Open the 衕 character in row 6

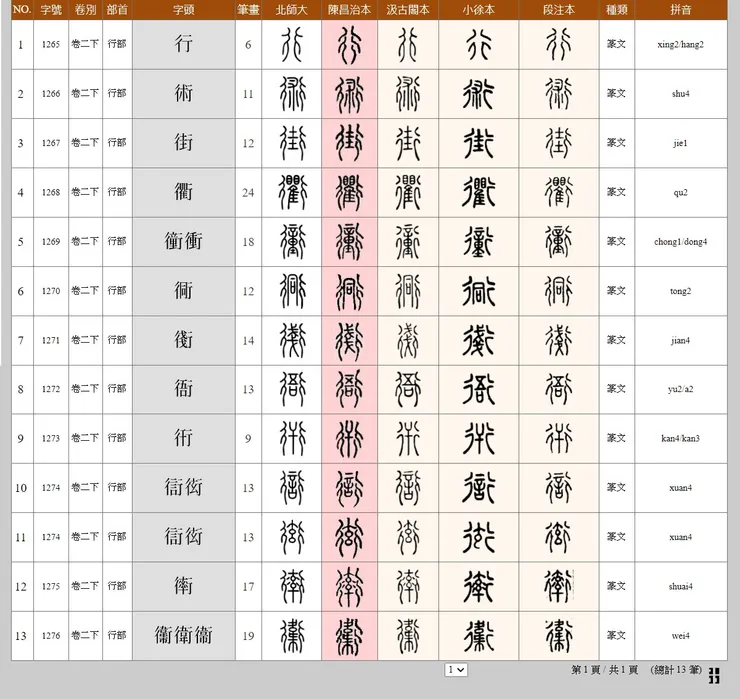click(x=184, y=291)
